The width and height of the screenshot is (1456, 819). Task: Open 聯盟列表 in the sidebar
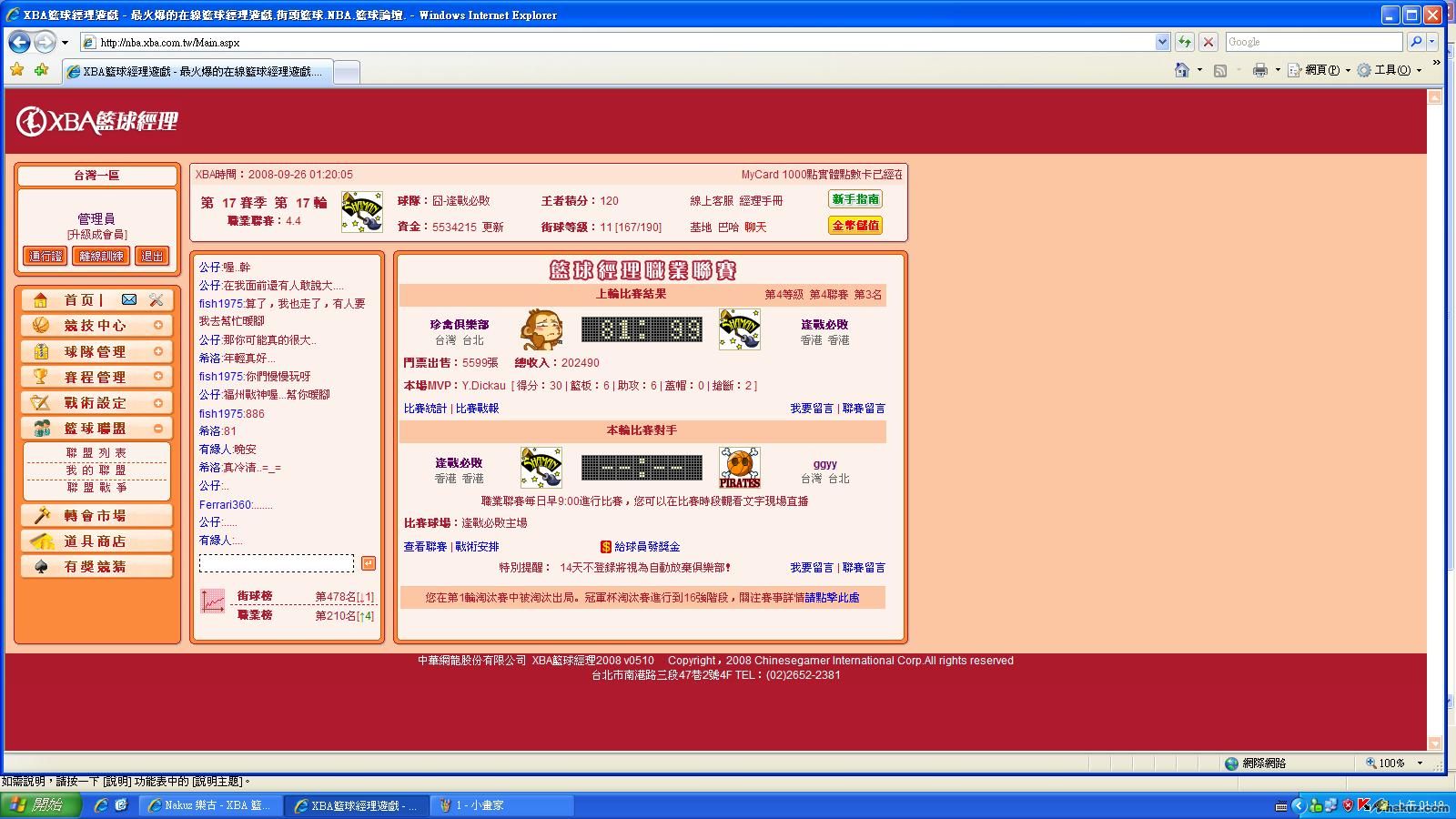[x=96, y=453]
